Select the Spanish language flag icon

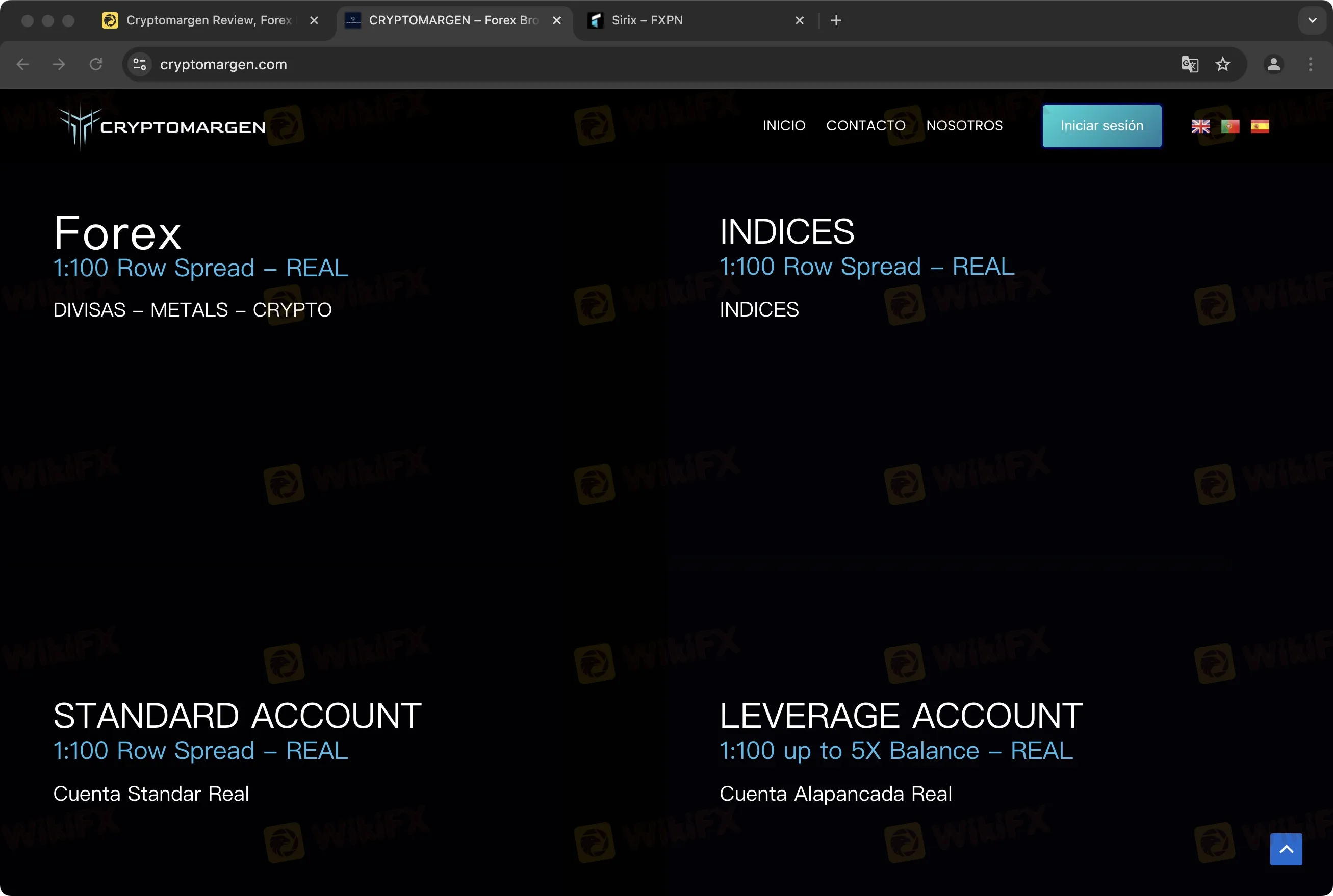(1259, 126)
